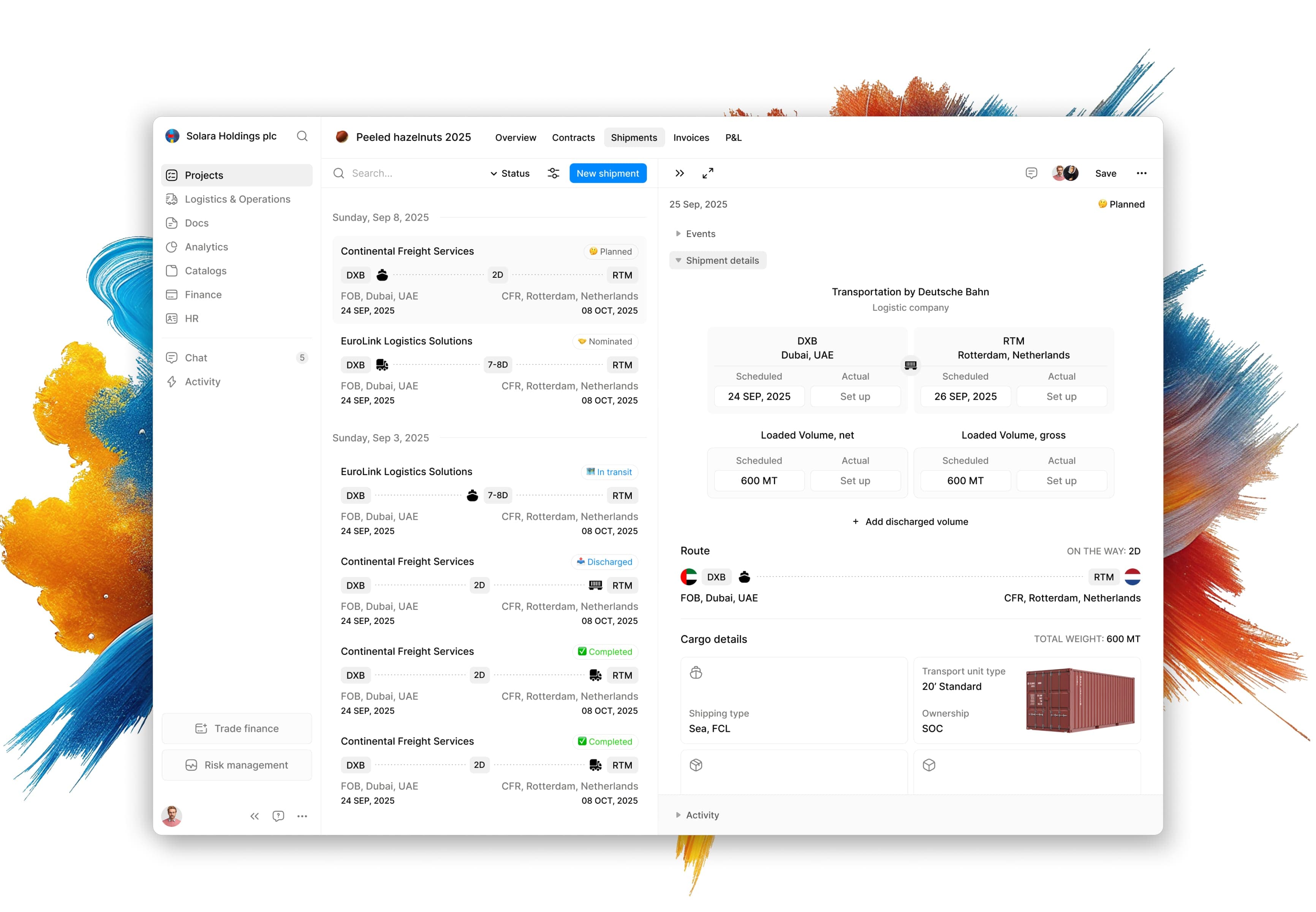The image size is (1316, 912).
Task: Open the comments icon in the detail header
Action: 1031,173
